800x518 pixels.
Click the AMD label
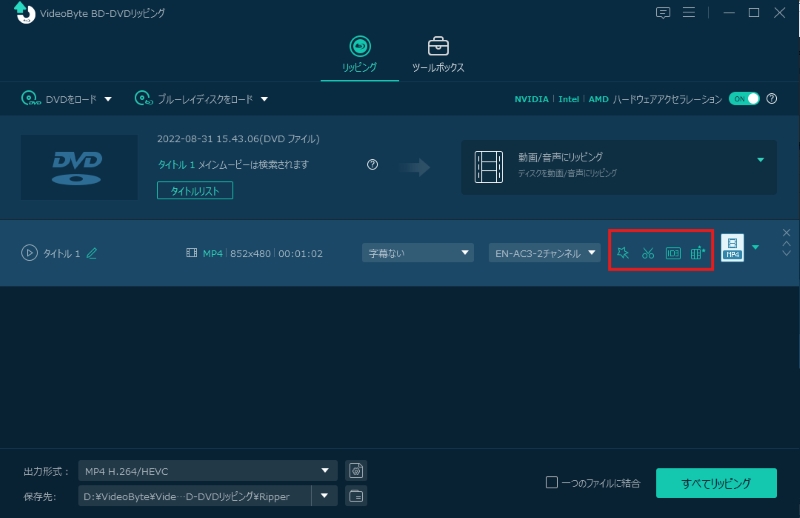598,99
